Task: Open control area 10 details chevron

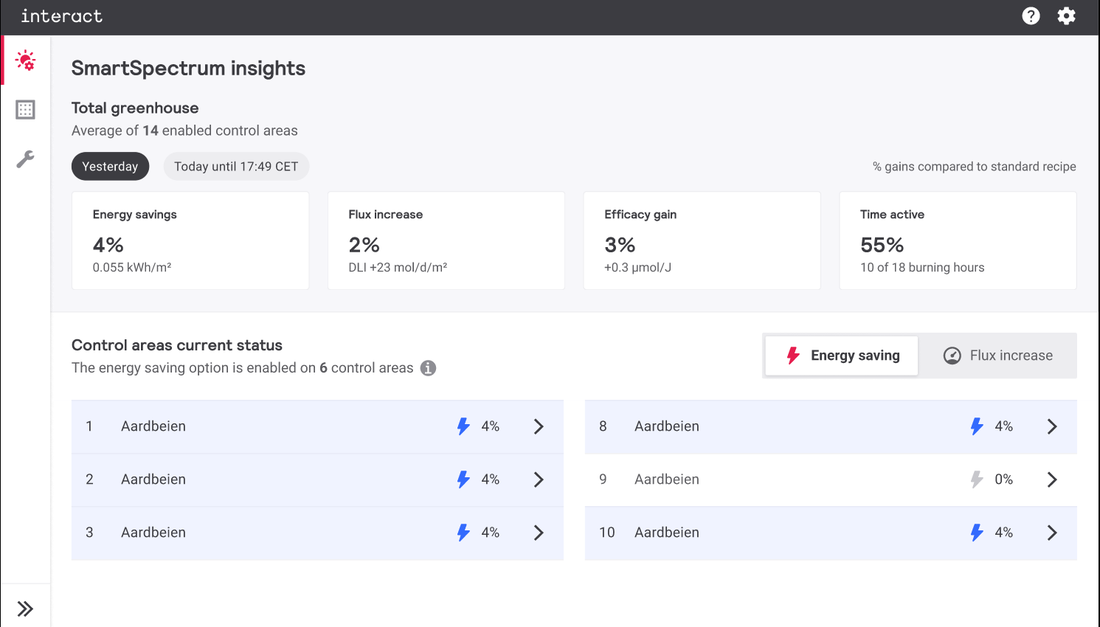Action: pos(1052,533)
